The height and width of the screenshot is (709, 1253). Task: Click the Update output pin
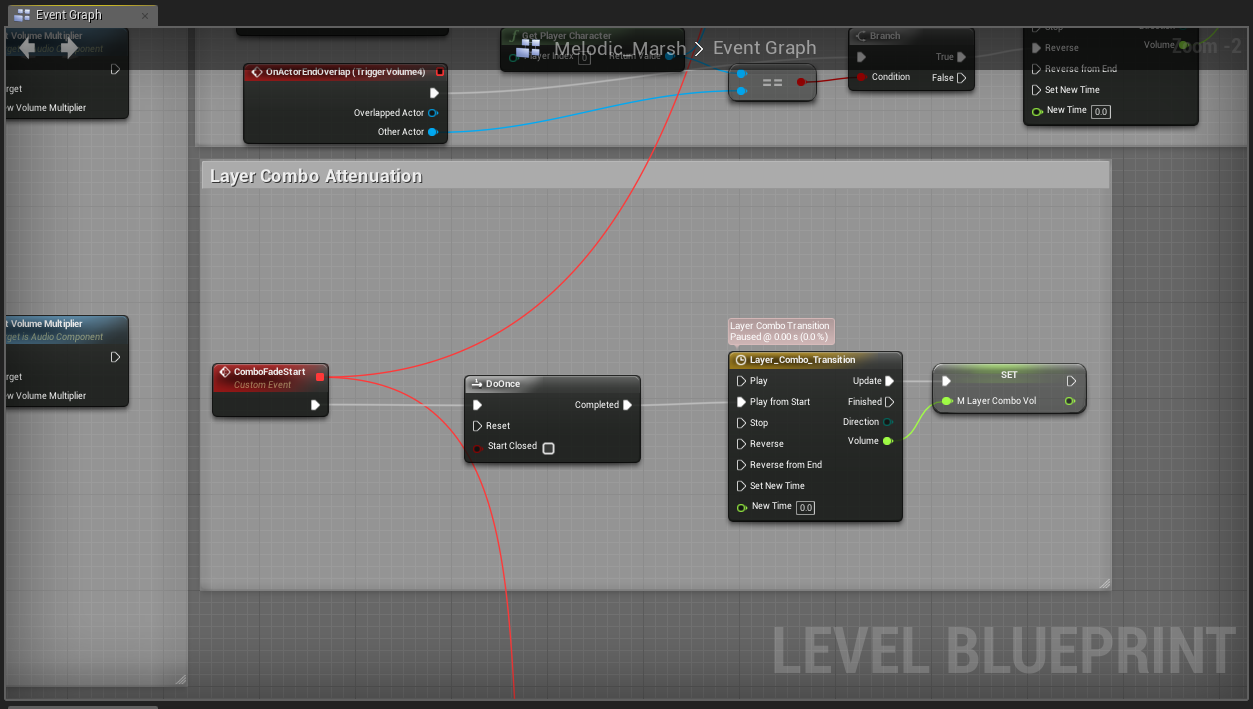pos(889,381)
